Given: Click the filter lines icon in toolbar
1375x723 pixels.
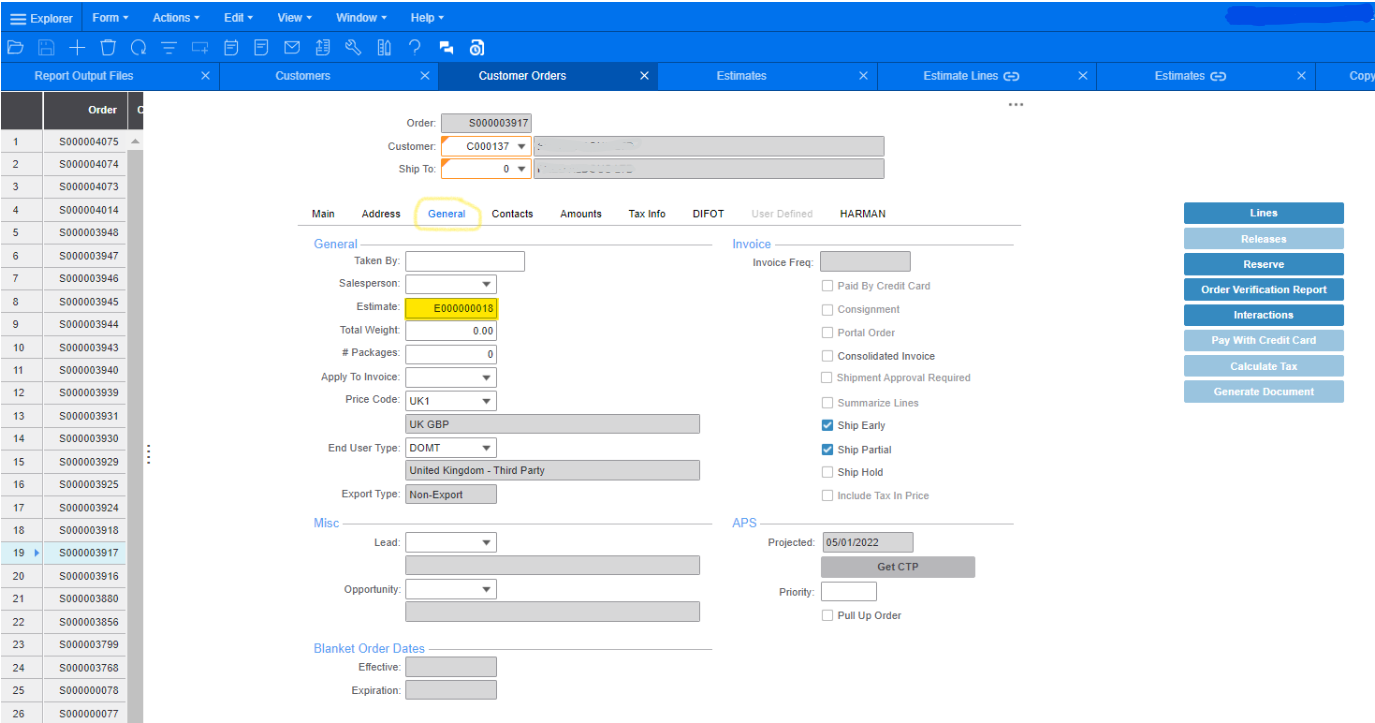Looking at the screenshot, I should (169, 47).
